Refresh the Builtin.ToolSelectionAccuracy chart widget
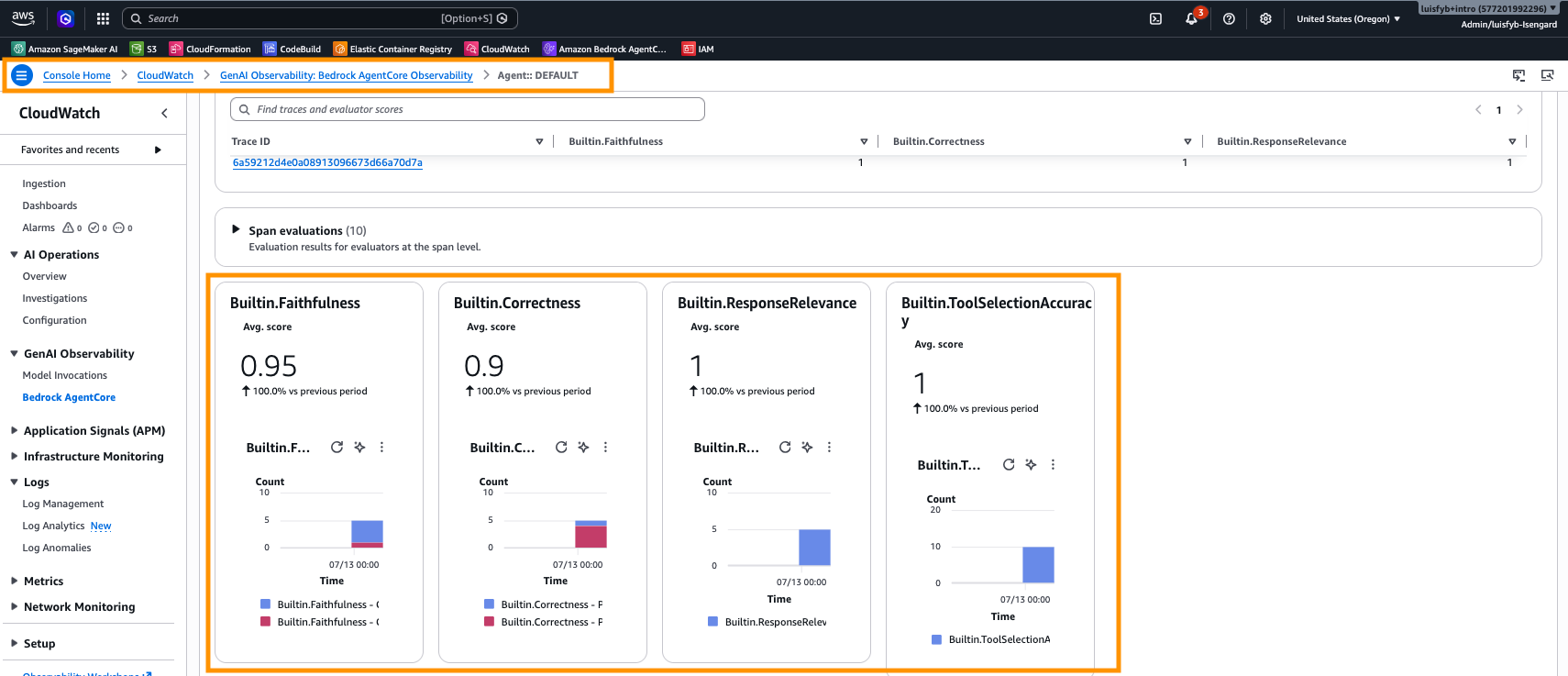1568x676 pixels. coord(1009,464)
